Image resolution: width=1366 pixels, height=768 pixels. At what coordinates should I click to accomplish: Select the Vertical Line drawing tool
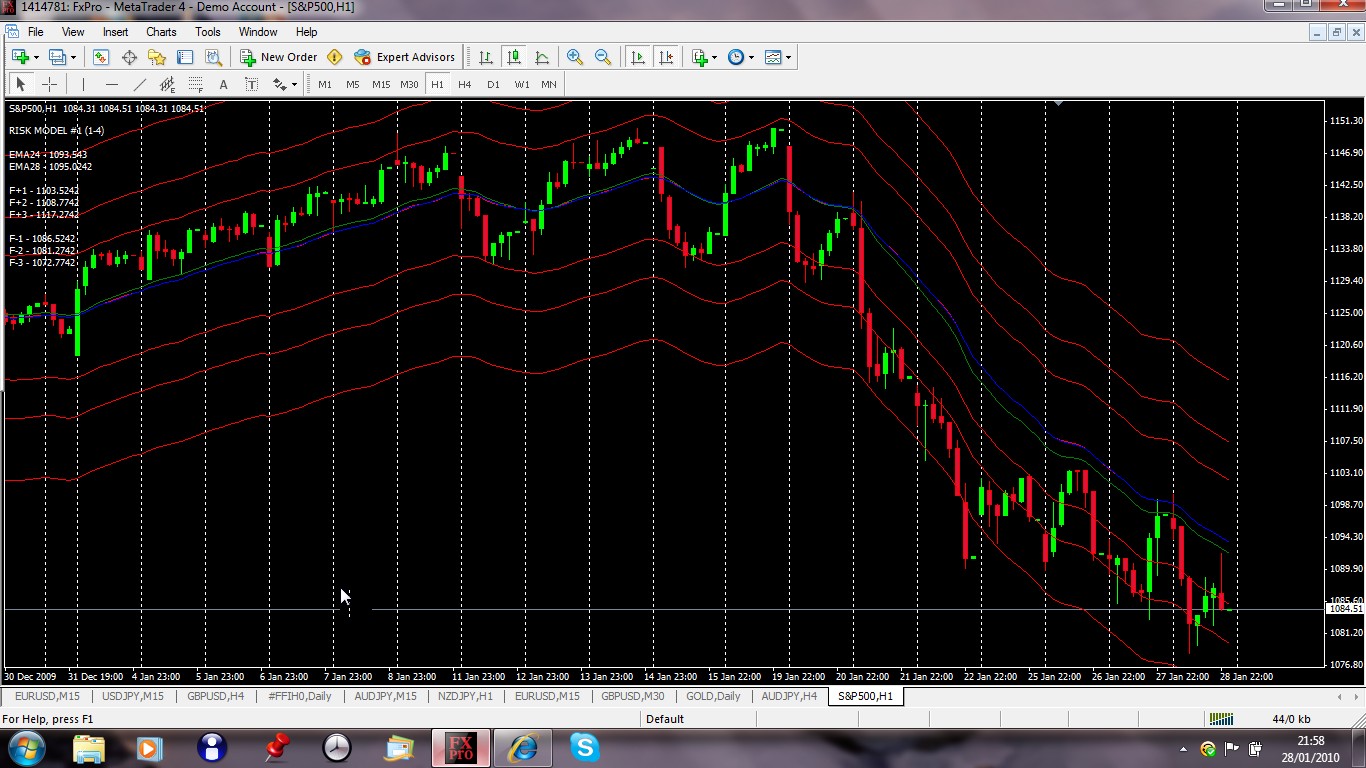pyautogui.click(x=83, y=84)
